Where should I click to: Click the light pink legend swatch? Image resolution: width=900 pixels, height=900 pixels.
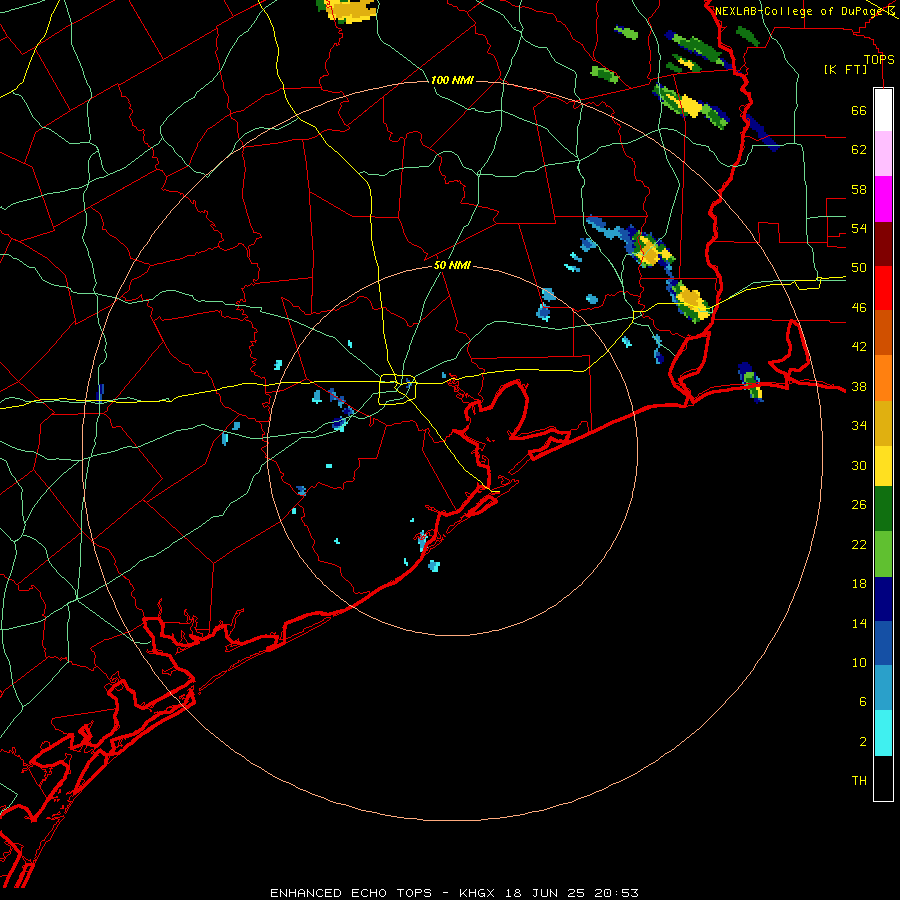coord(883,154)
